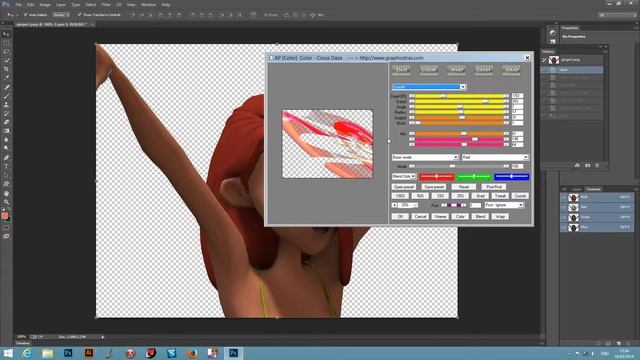Set history brush source on snapshot
The height and width of the screenshot is (360, 640).
[x=544, y=60]
